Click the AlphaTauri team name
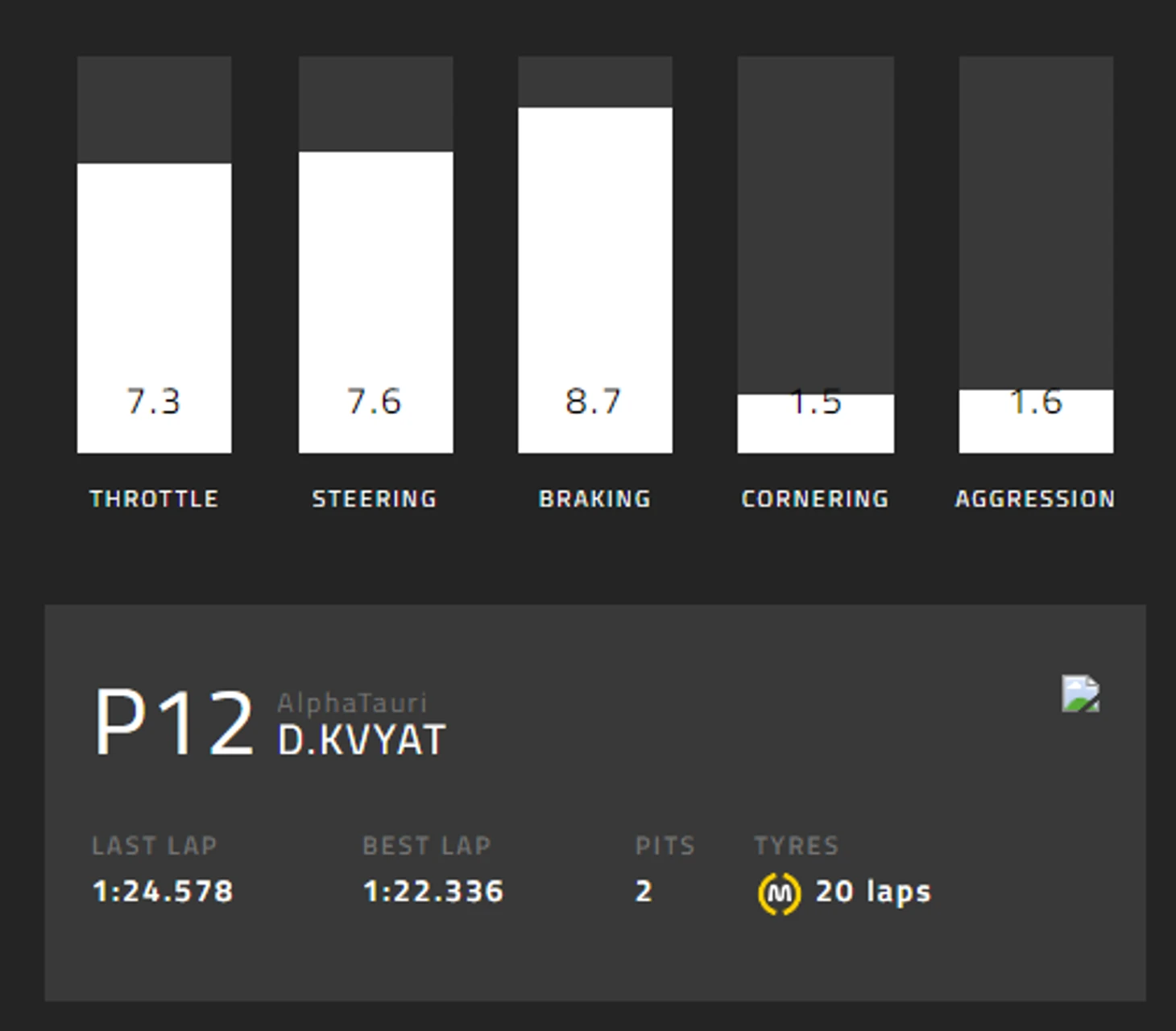 [352, 703]
